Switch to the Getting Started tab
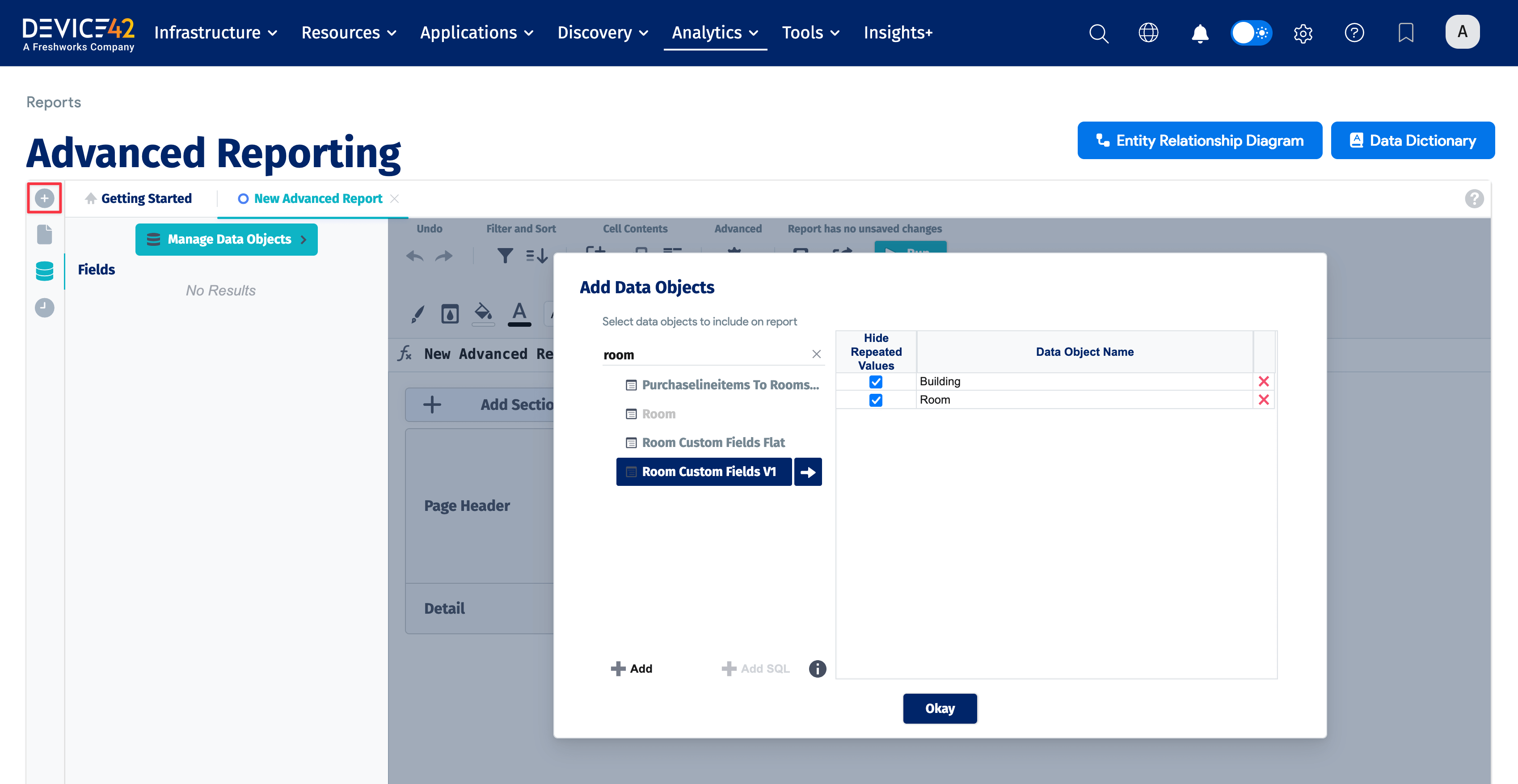The image size is (1518, 784). 139,198
